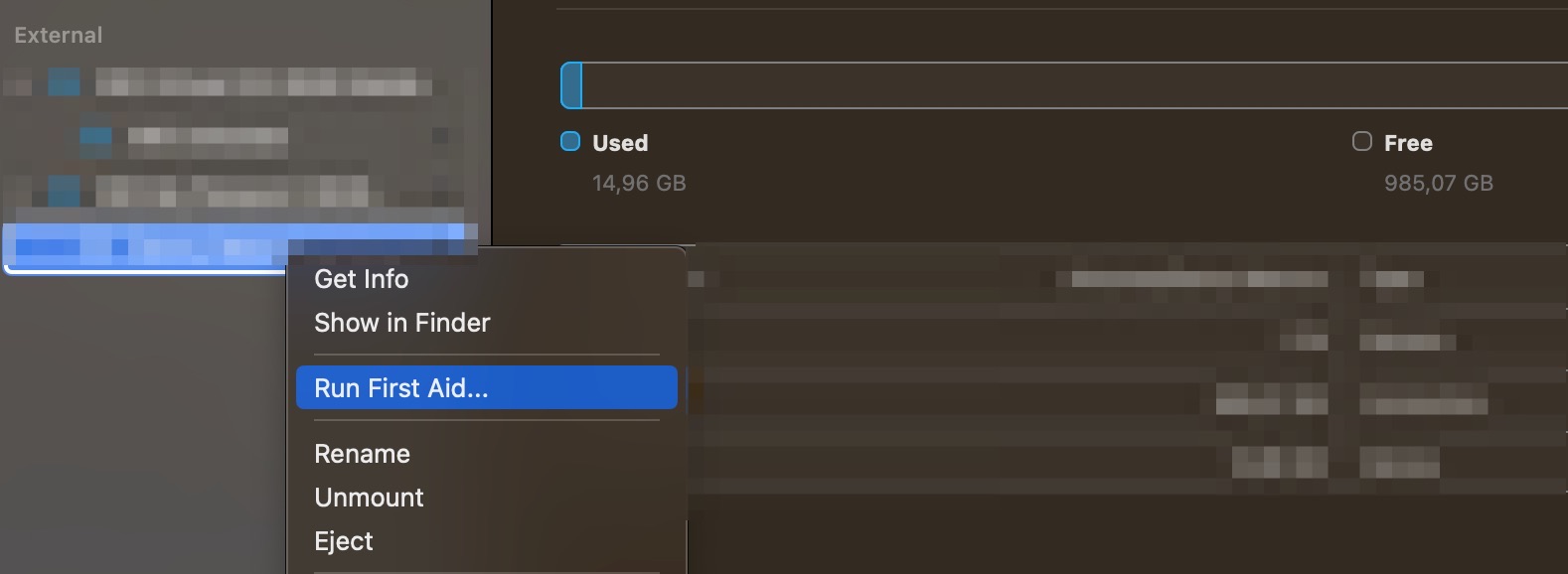Click the Free label text
1568x574 pixels.
1408,143
